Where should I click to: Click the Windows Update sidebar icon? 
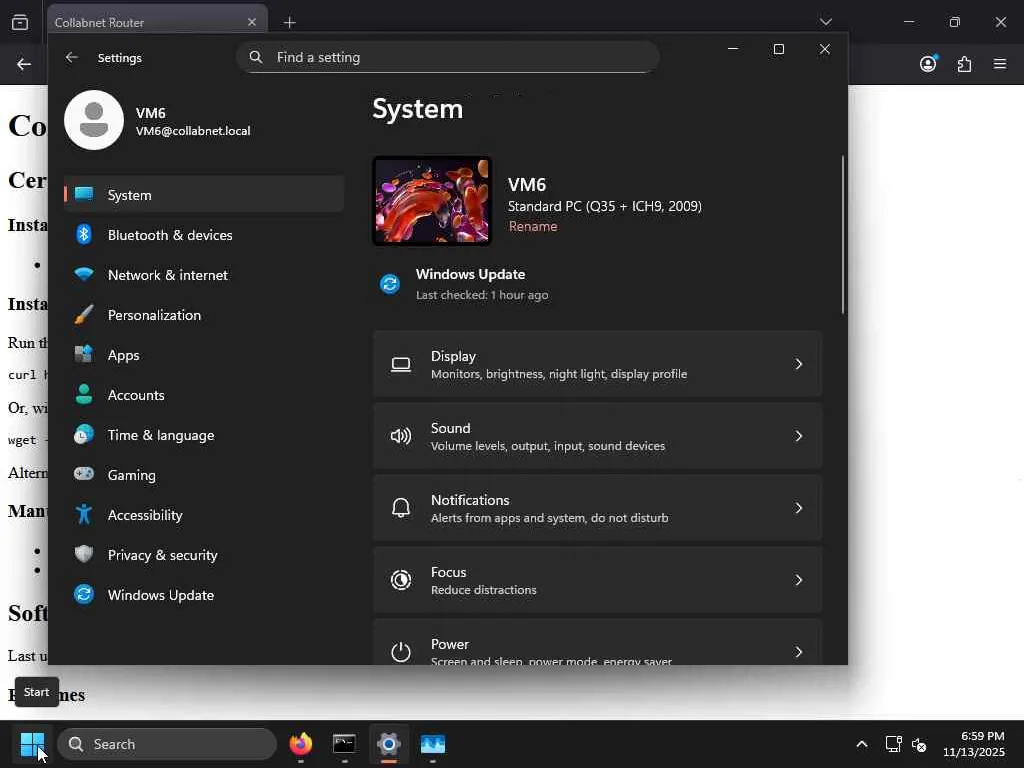84,594
